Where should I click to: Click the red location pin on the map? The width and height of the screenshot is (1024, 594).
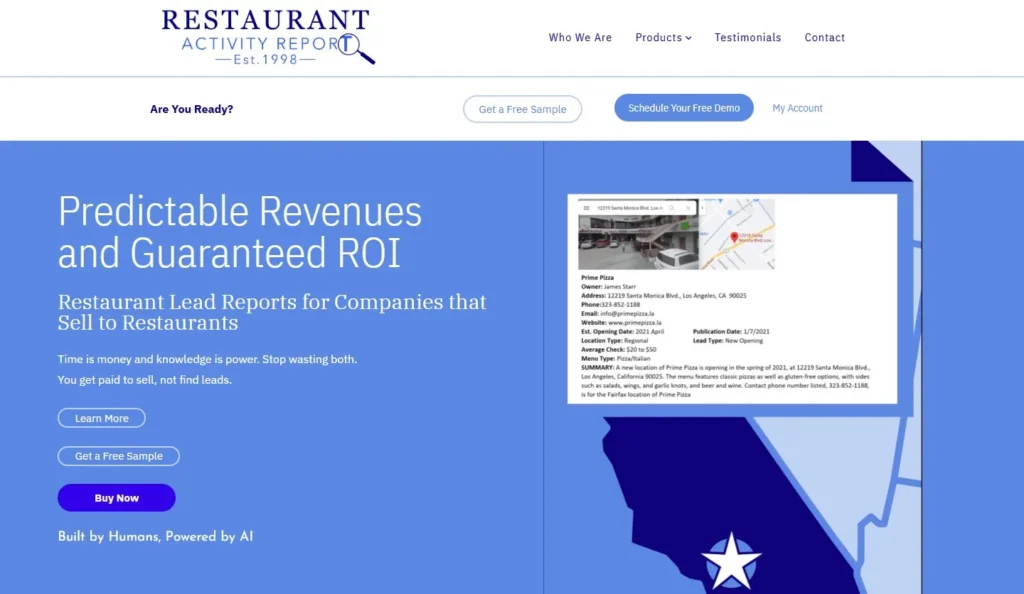(734, 237)
